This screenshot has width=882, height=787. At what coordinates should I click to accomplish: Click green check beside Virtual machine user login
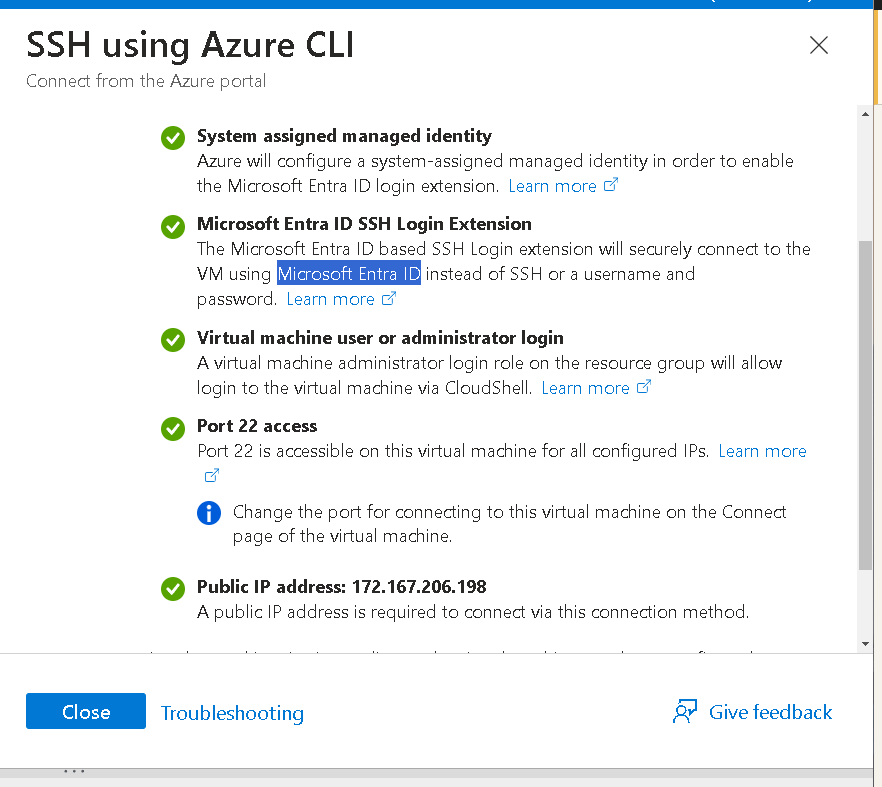[x=173, y=340]
